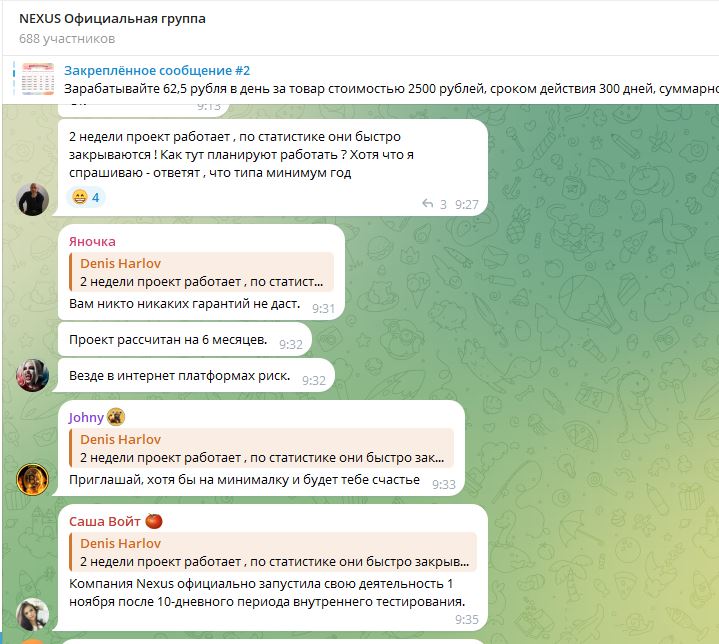Jump to quoted message in Johny's reply
Screen dimensions: 719x644
(x=261, y=448)
